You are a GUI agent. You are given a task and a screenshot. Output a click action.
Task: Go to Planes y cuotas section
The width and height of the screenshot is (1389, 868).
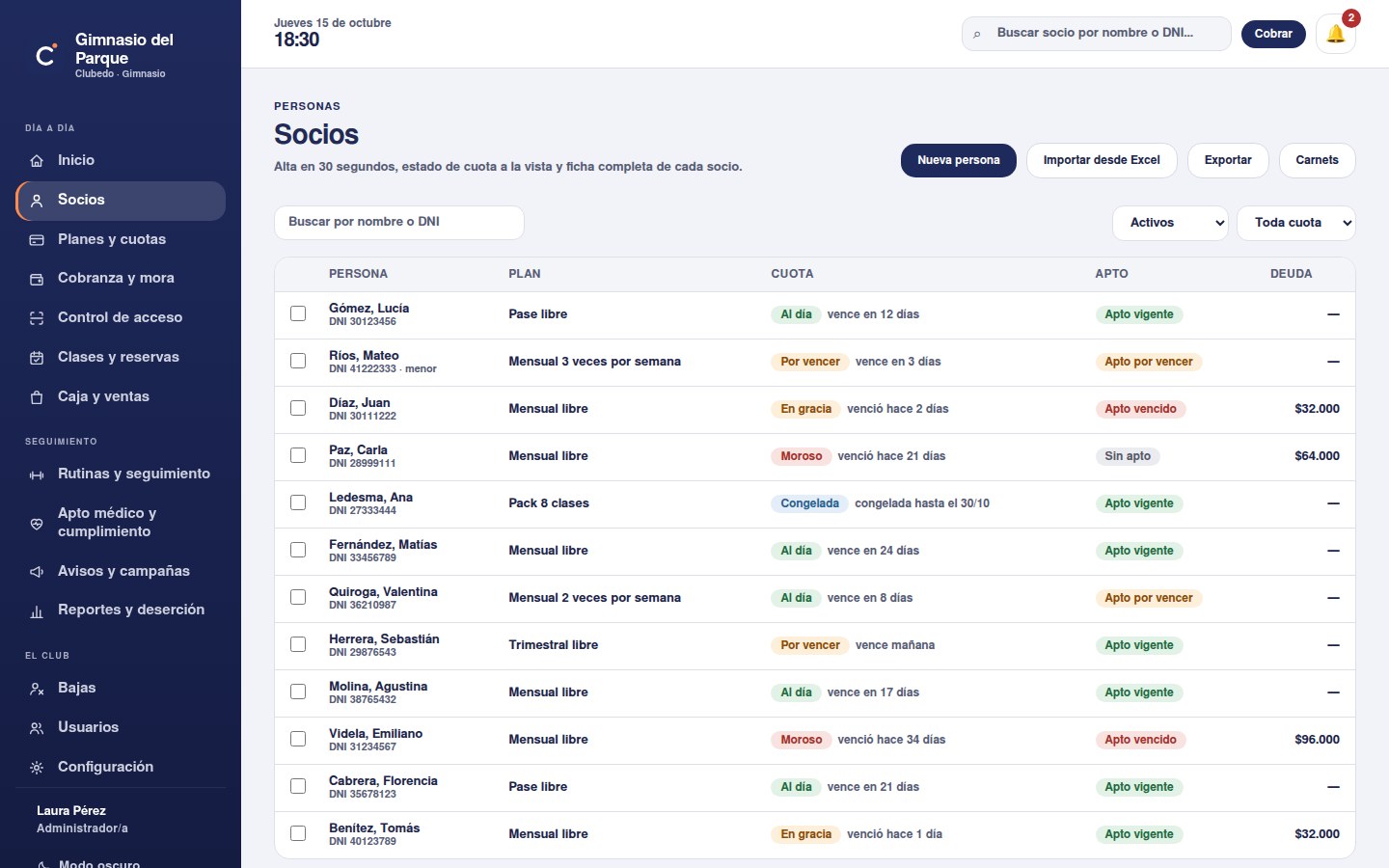[121, 239]
